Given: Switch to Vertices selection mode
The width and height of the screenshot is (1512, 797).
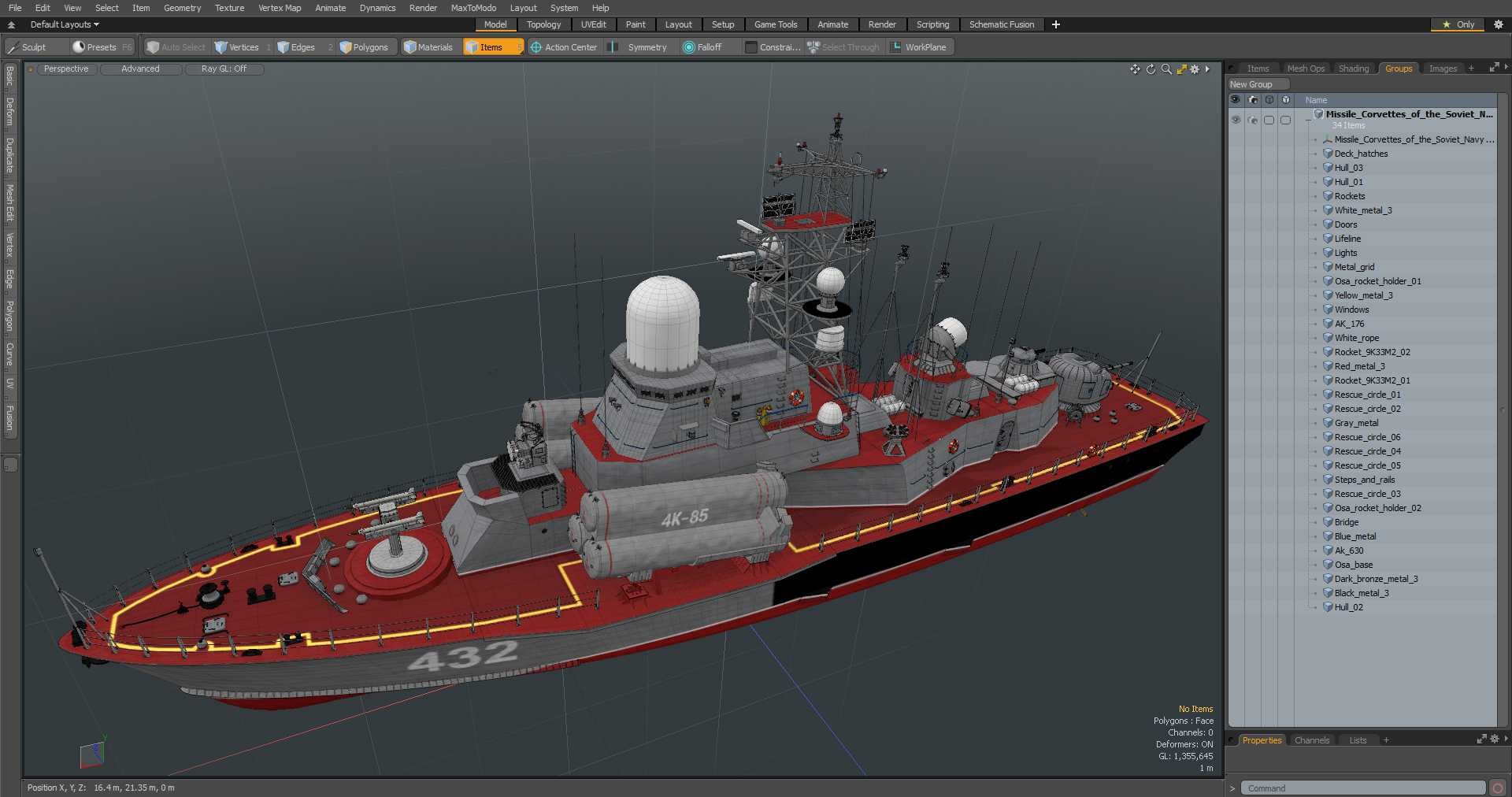Looking at the screenshot, I should [243, 47].
